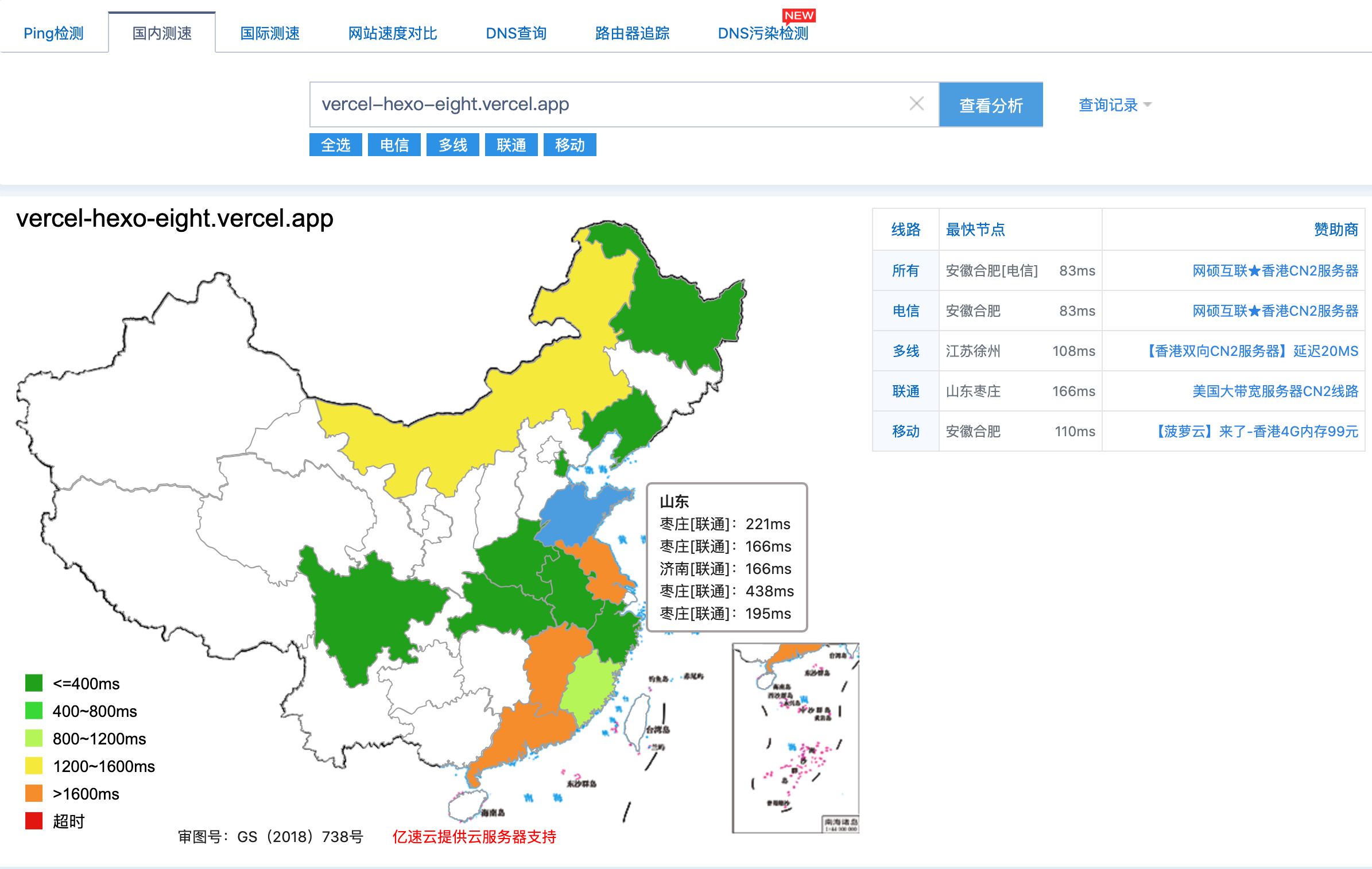The width and height of the screenshot is (1372, 869).
Task: Toggle the 联通 line filter
Action: (511, 145)
